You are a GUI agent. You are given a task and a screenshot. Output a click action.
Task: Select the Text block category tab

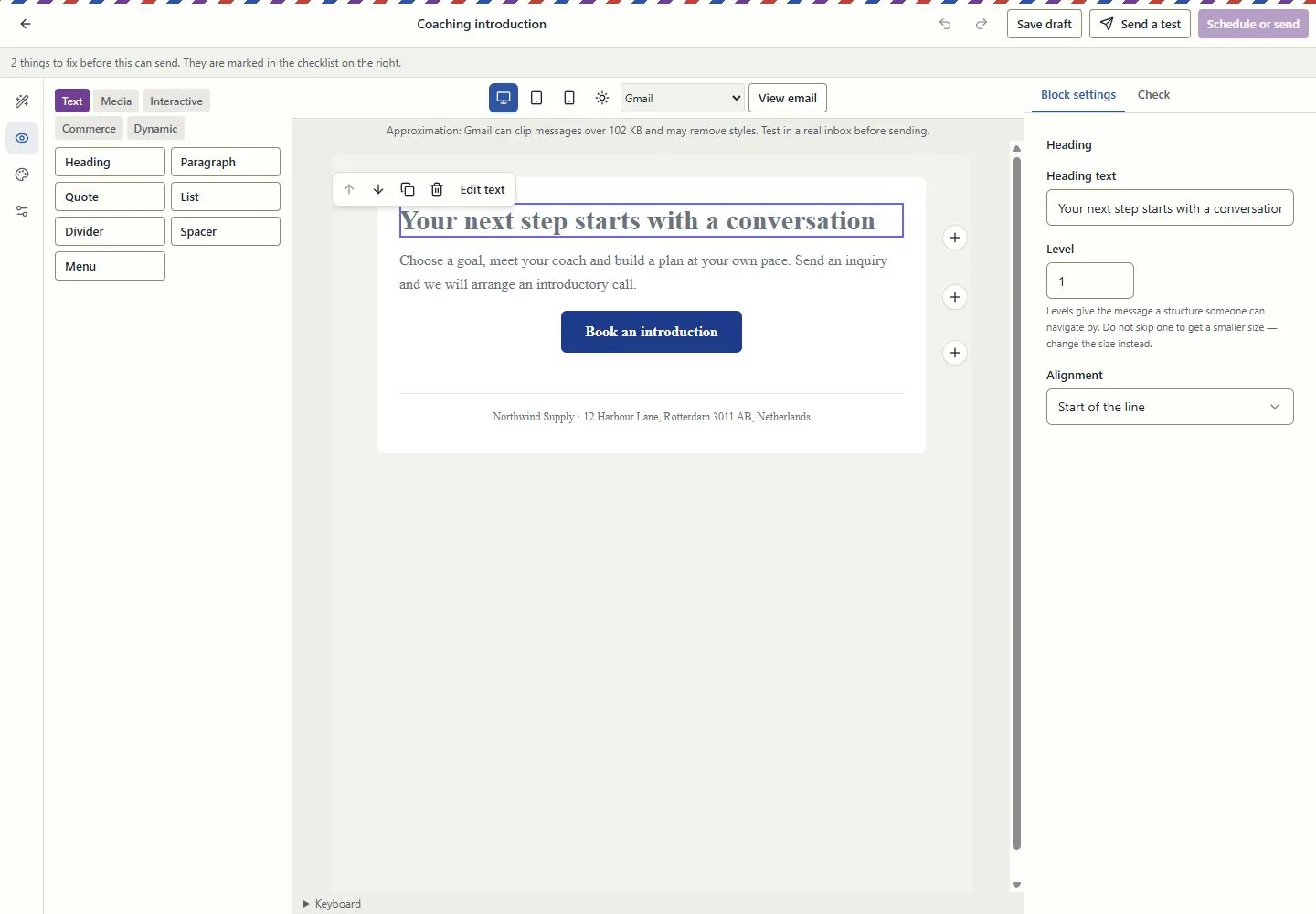coord(72,101)
